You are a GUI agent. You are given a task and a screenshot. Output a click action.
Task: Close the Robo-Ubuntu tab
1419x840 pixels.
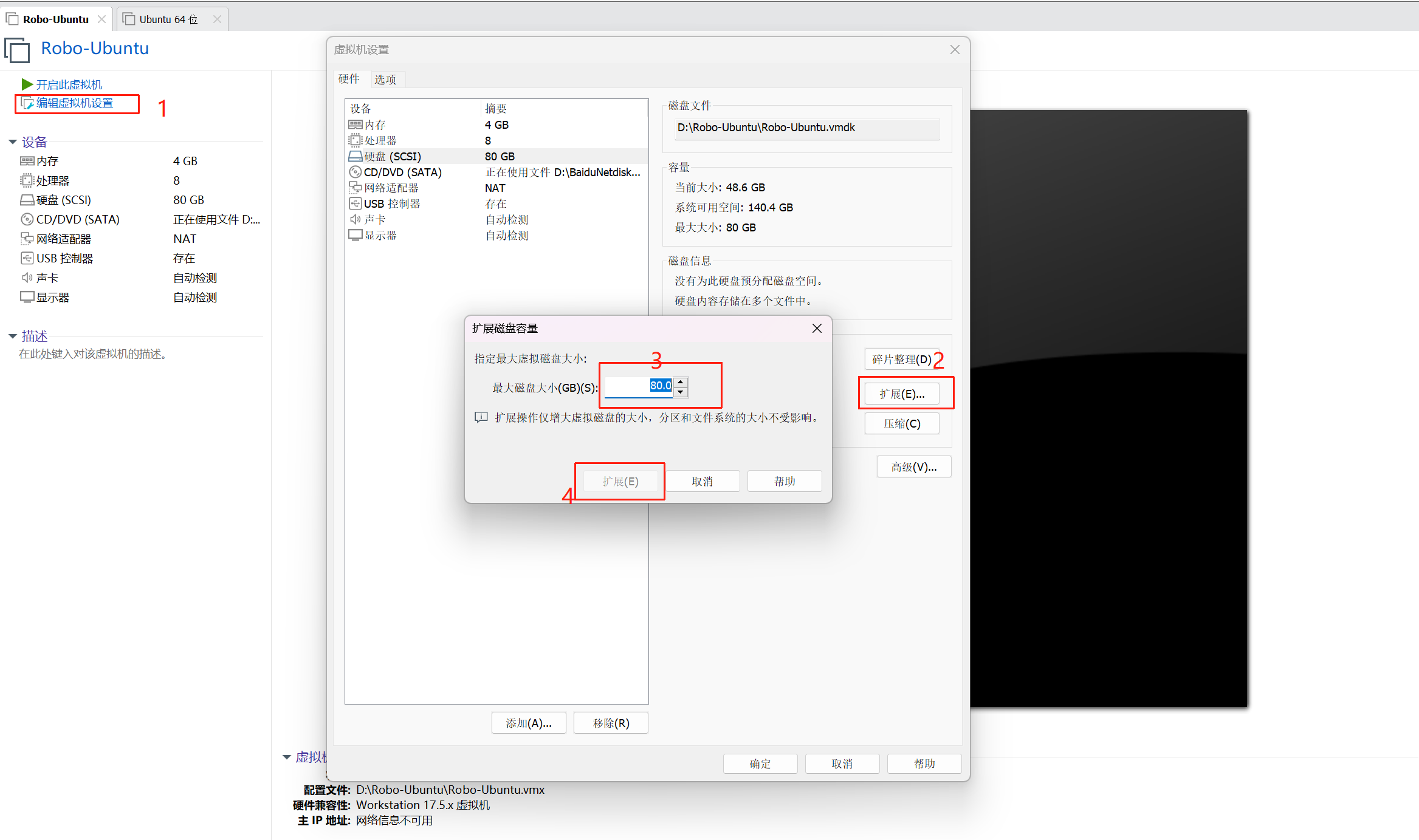[101, 19]
